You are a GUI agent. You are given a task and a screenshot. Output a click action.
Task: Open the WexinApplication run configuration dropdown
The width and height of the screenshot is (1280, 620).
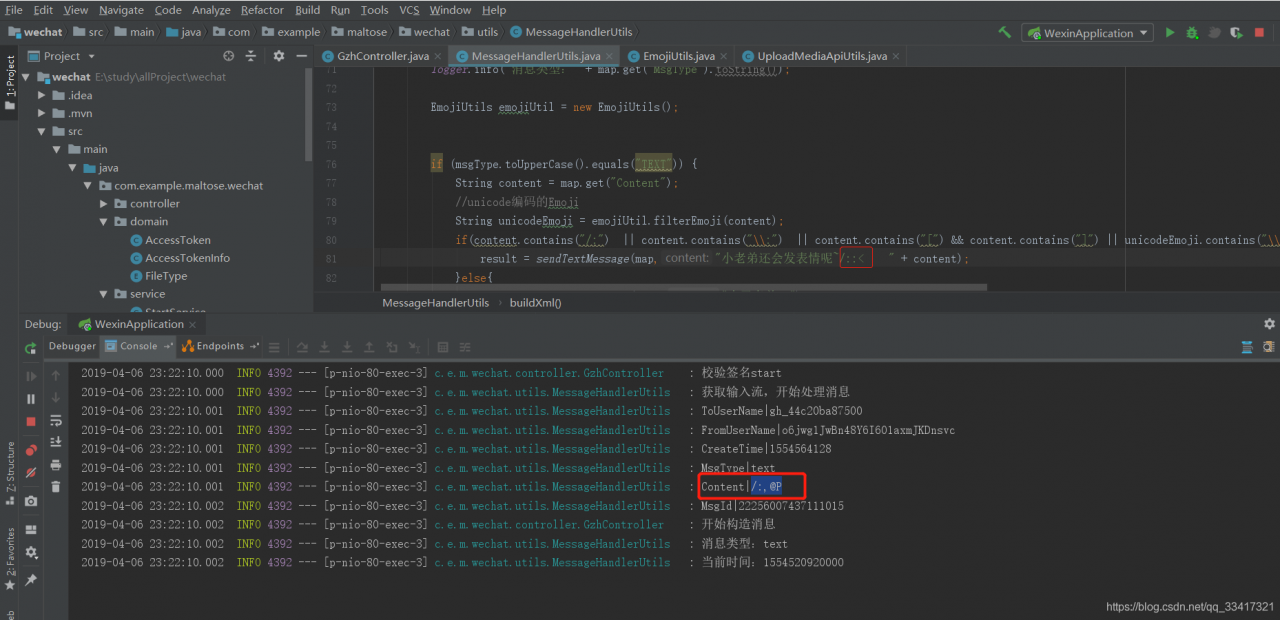coord(1088,33)
